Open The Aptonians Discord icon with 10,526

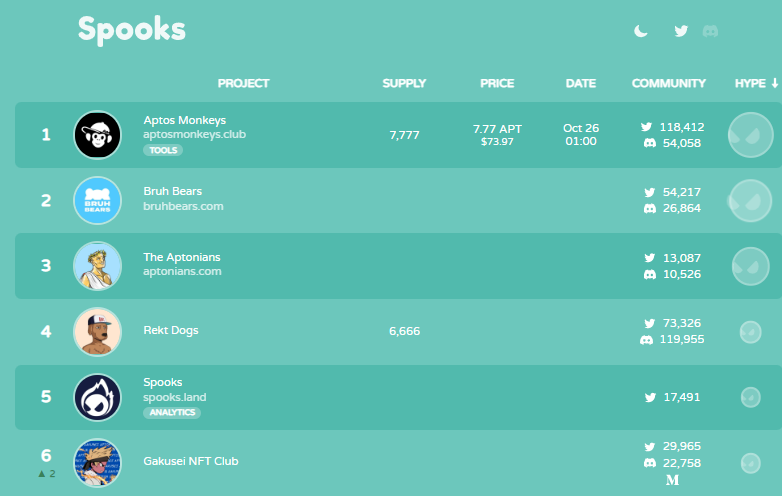click(649, 274)
